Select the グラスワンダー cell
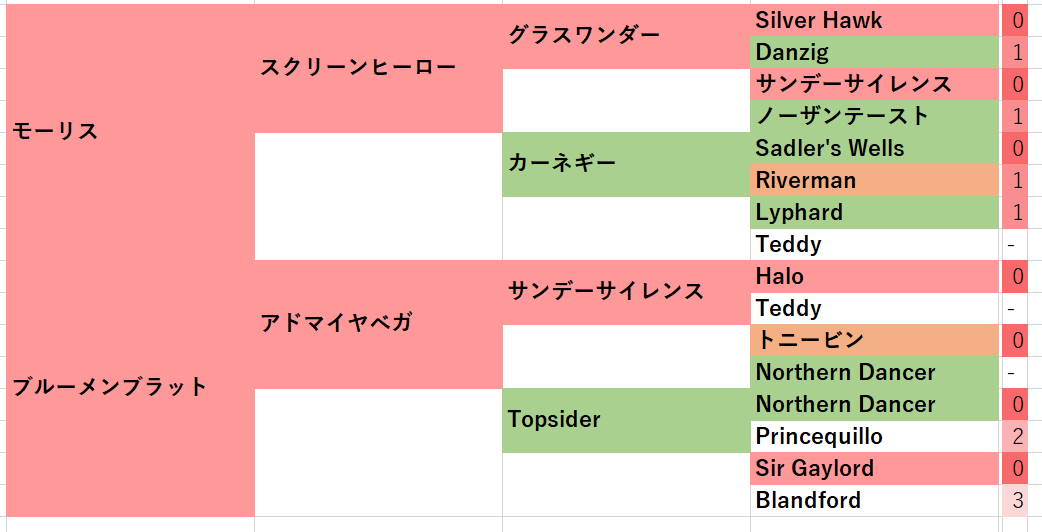The image size is (1042, 532). point(626,36)
